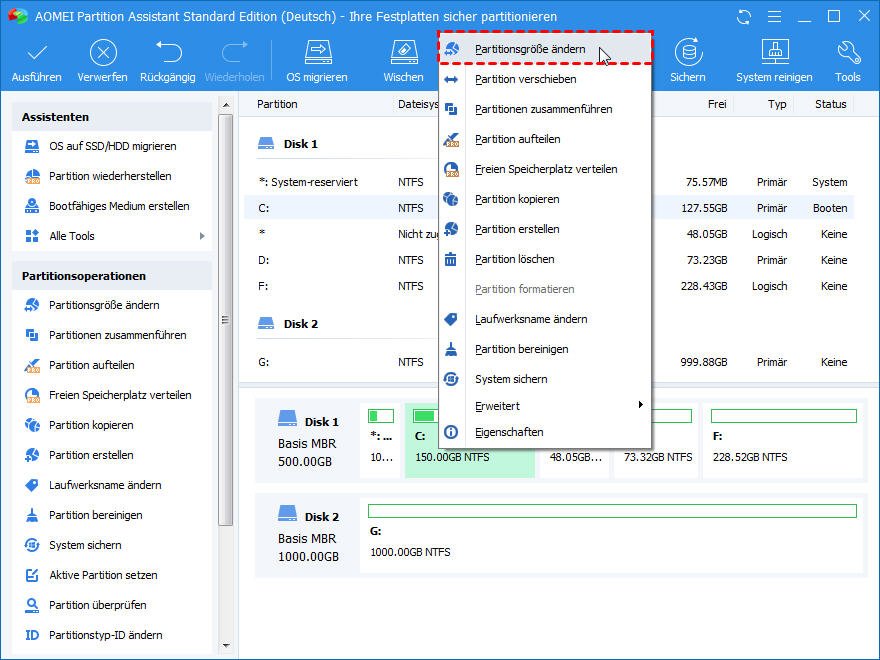Select the D: partition row in the list
The width and height of the screenshot is (880, 660).
549,260
